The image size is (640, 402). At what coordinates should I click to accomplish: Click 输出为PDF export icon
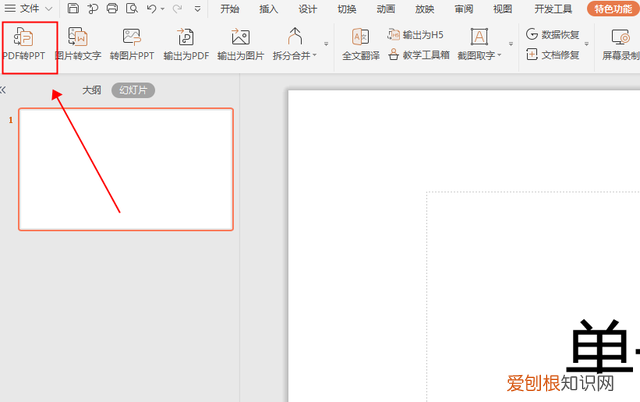point(186,43)
